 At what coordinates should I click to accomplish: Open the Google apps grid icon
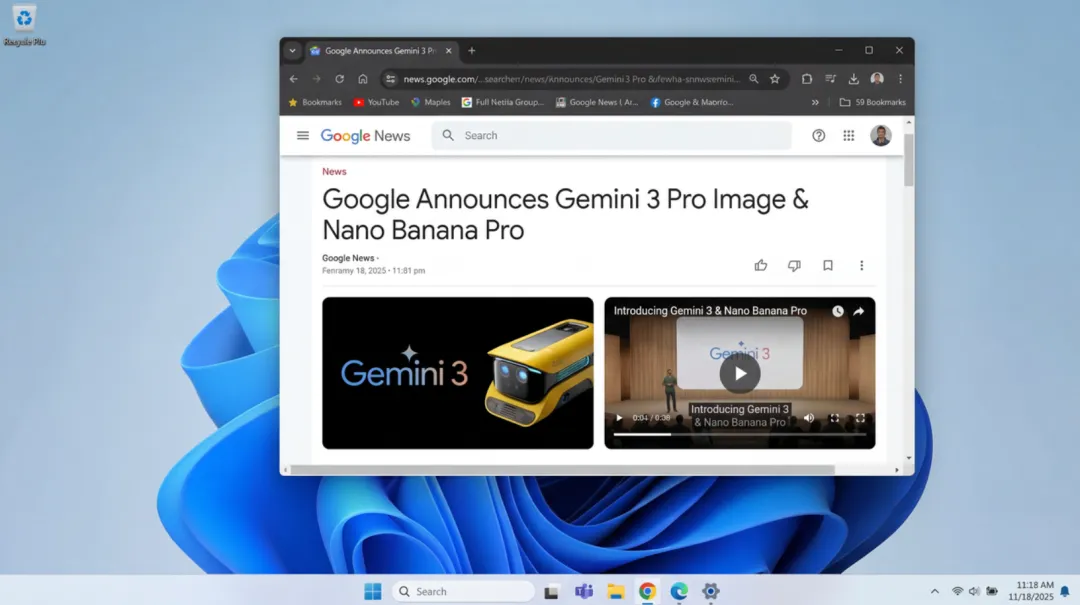click(849, 136)
